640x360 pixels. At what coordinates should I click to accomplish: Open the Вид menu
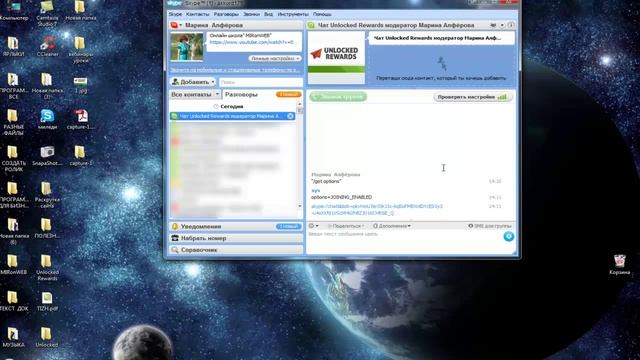click(x=268, y=14)
